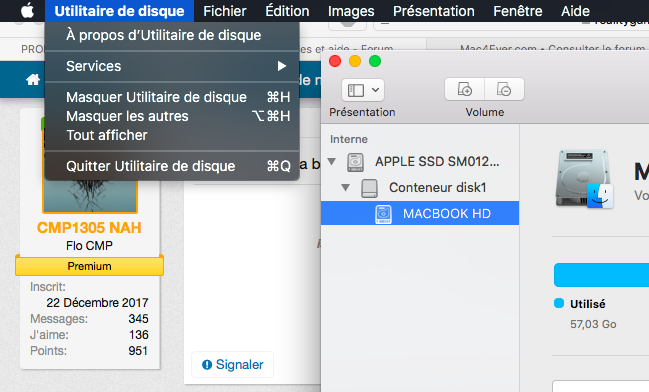Select the MACBOOK HD row text

(447, 214)
